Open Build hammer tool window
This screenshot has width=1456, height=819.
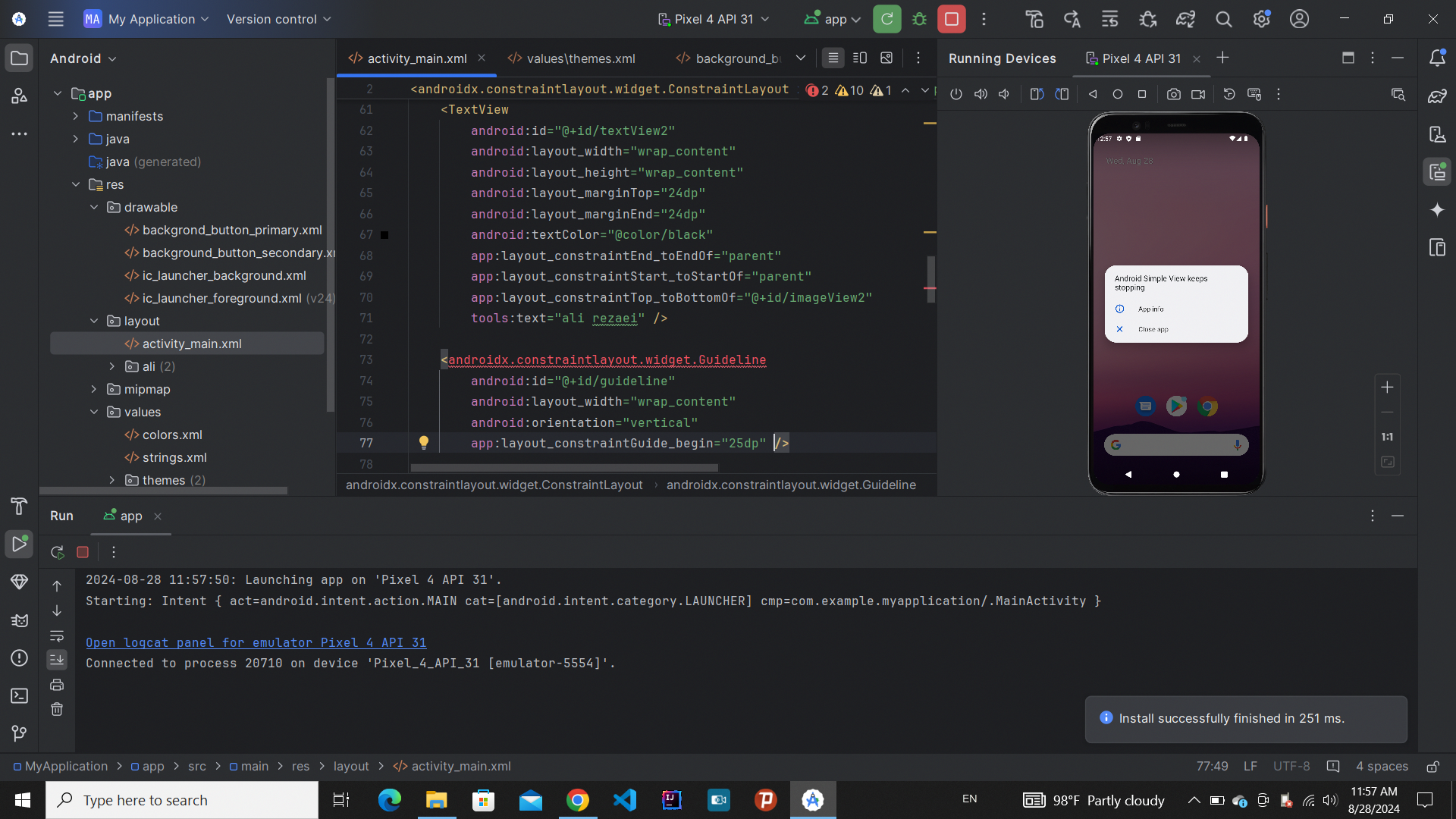click(x=19, y=506)
